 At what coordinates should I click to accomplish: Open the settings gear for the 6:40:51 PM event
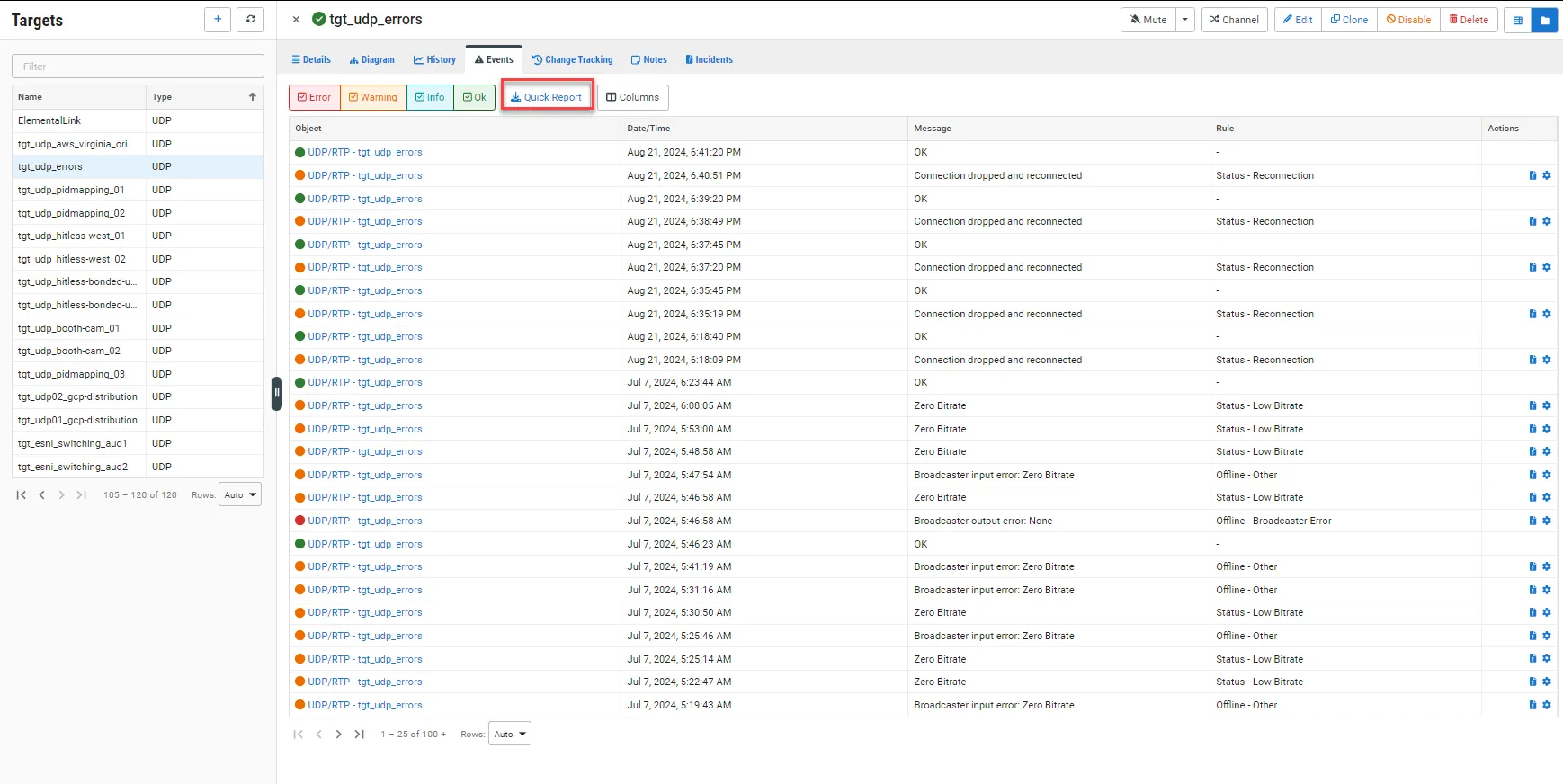pyautogui.click(x=1547, y=176)
